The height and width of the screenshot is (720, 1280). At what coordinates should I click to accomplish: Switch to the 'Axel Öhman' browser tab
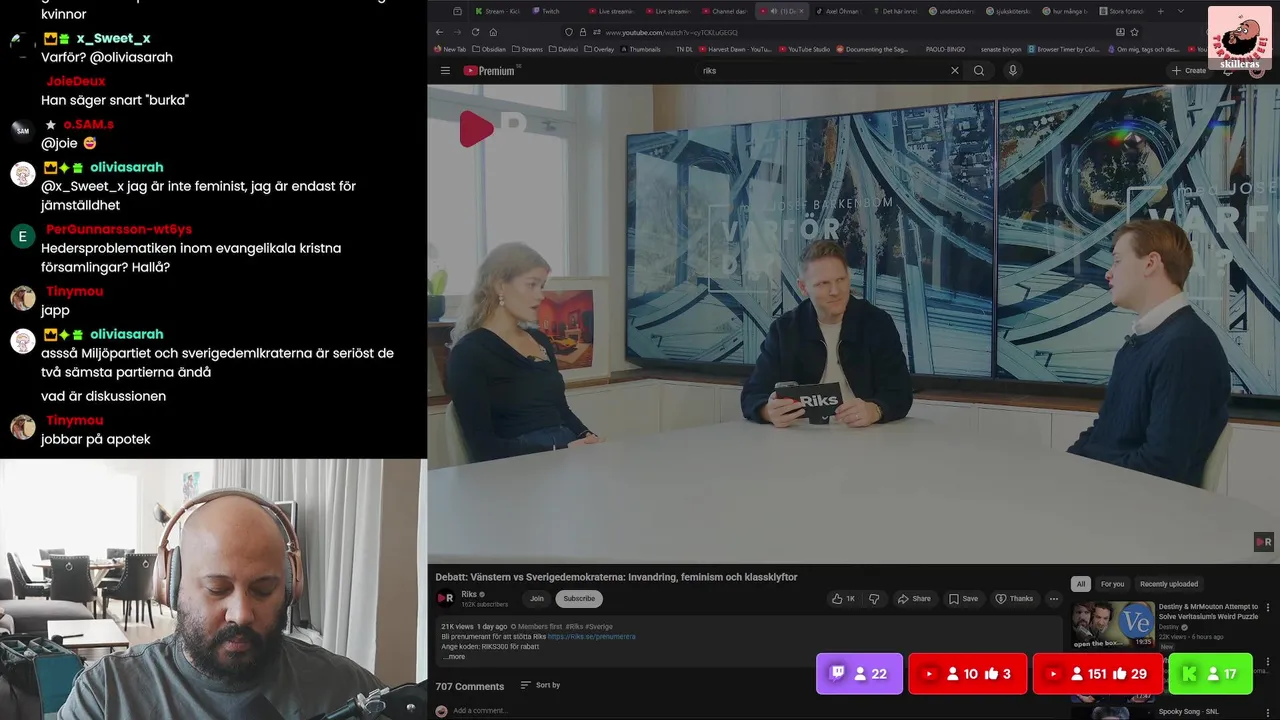pyautogui.click(x=838, y=11)
